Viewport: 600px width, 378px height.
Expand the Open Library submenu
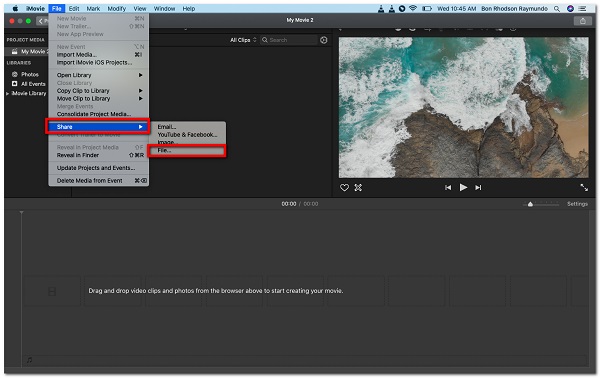[x=99, y=75]
